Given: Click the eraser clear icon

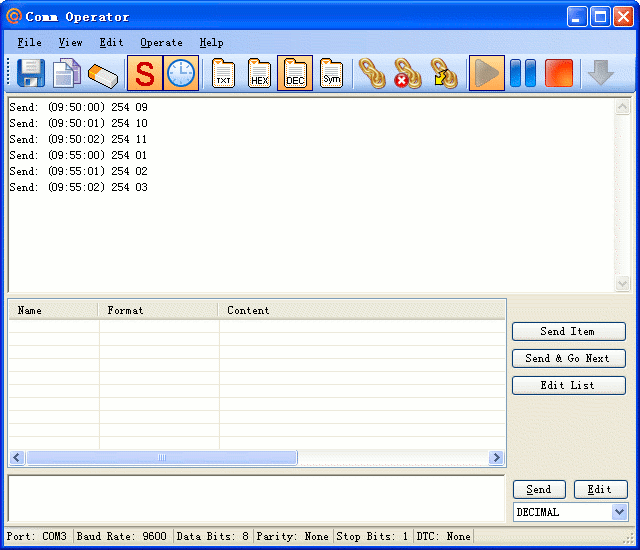Looking at the screenshot, I should point(103,75).
